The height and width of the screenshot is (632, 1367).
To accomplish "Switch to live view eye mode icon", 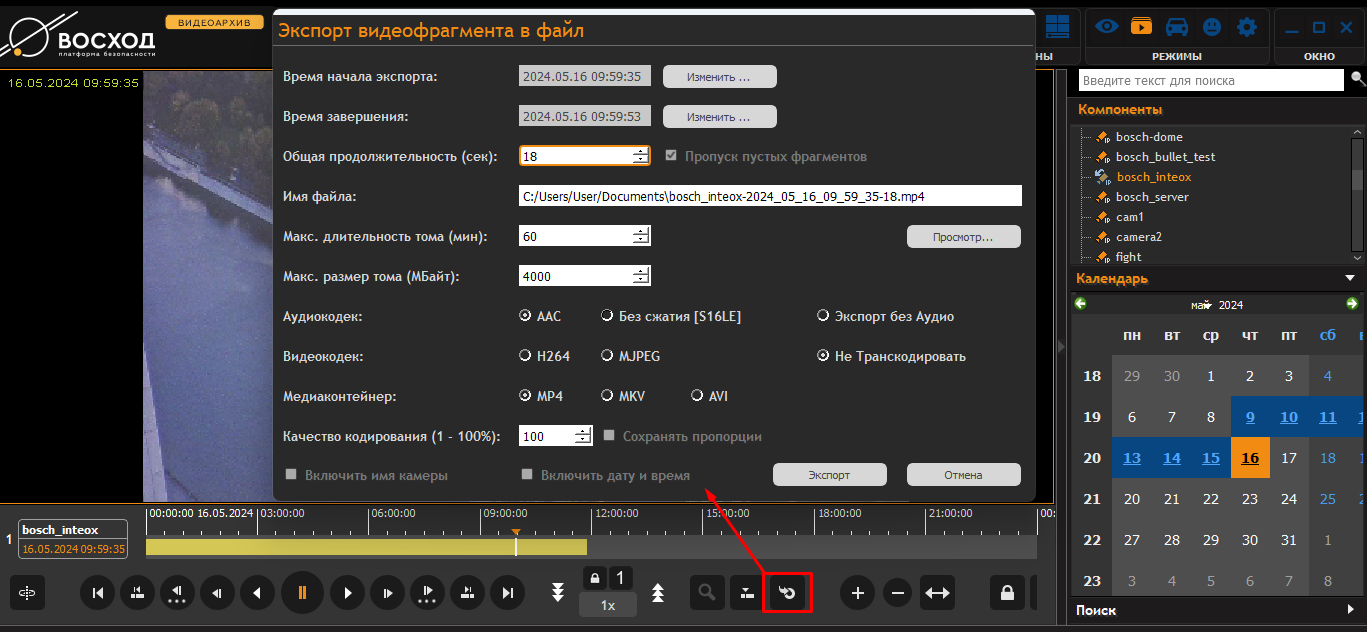I will click(x=1106, y=27).
